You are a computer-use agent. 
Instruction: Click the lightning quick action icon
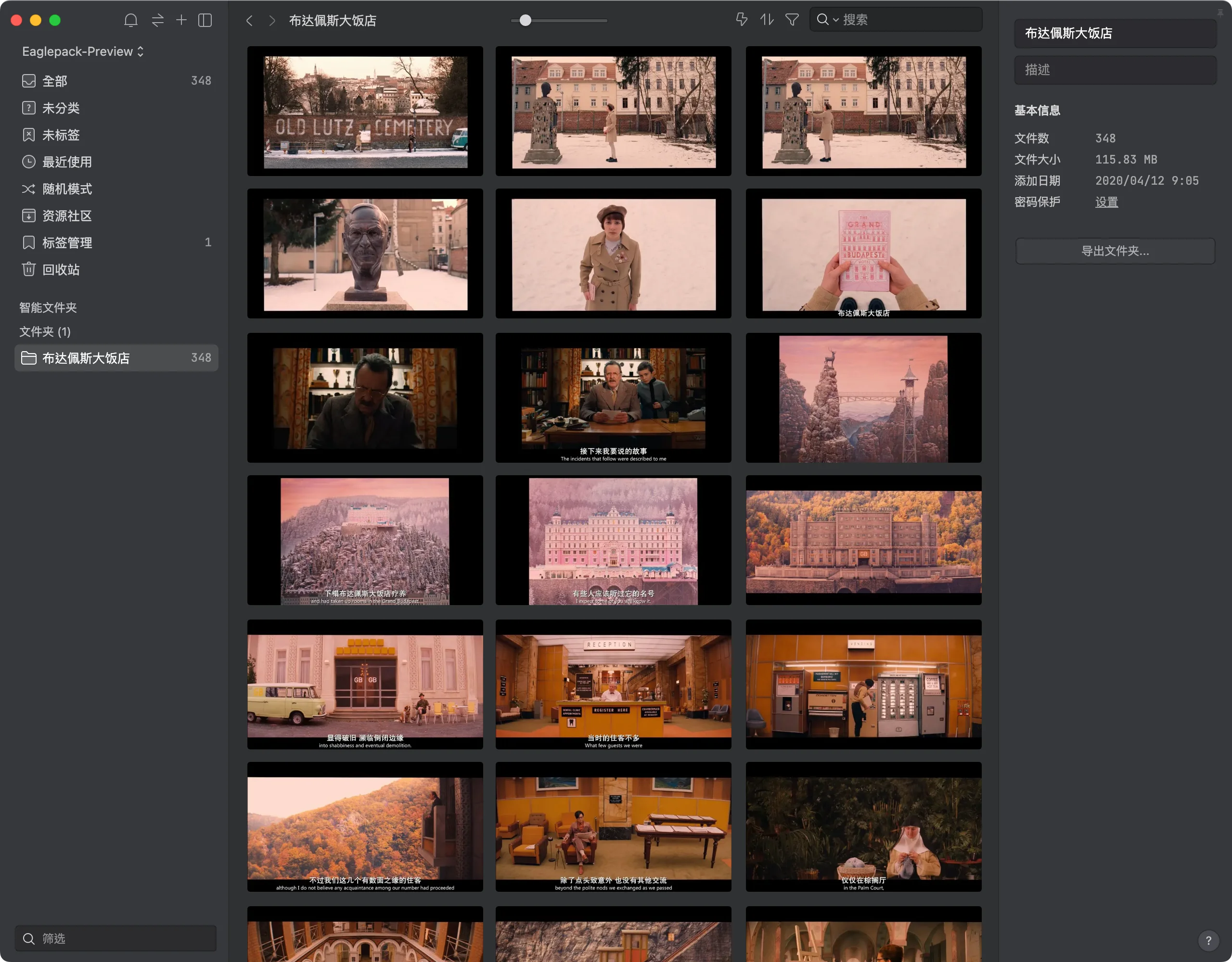[x=742, y=20]
